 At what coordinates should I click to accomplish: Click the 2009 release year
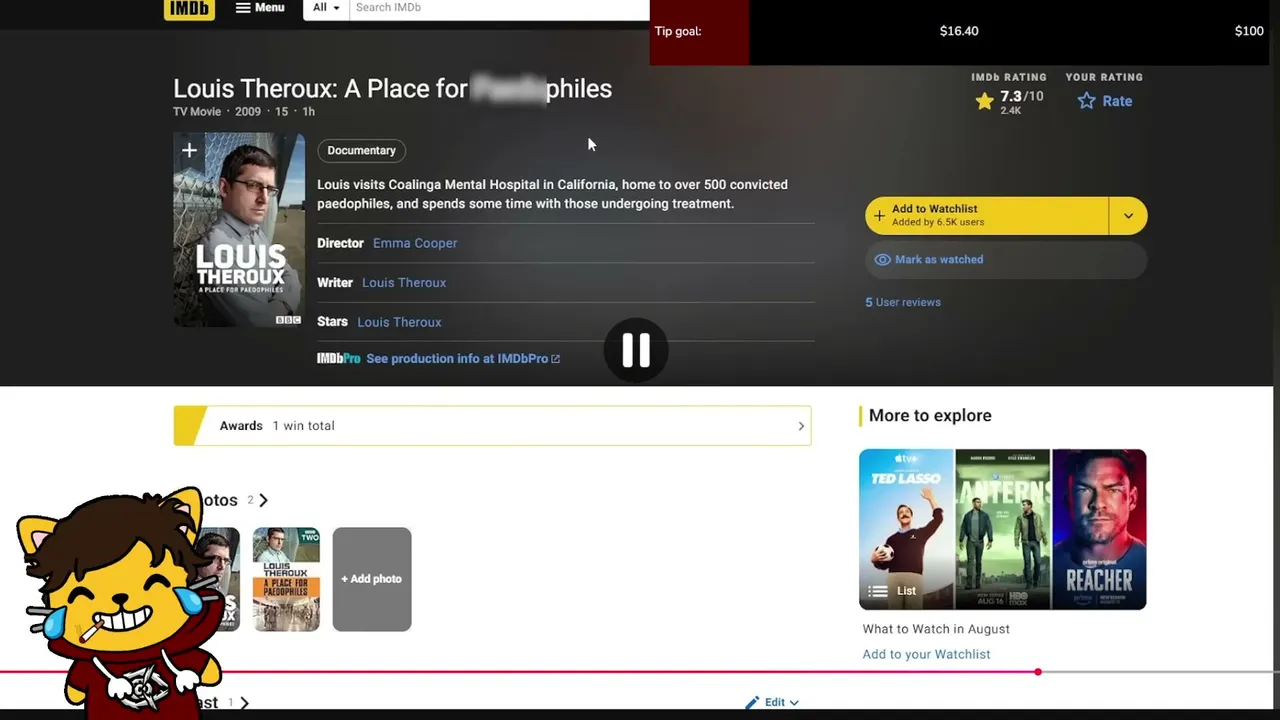[248, 112]
